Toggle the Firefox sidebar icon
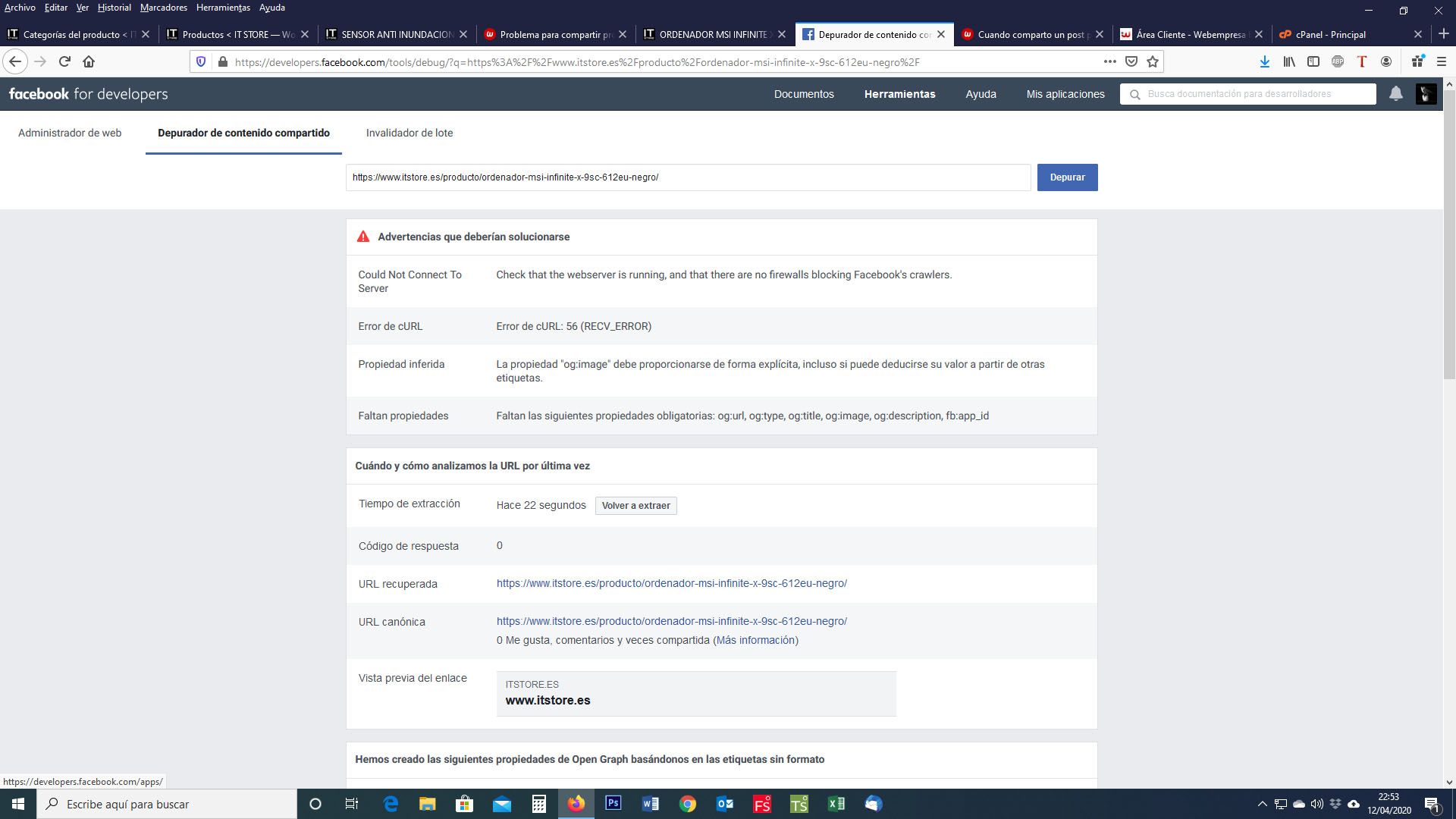Image resolution: width=1456 pixels, height=819 pixels. 1313,61
